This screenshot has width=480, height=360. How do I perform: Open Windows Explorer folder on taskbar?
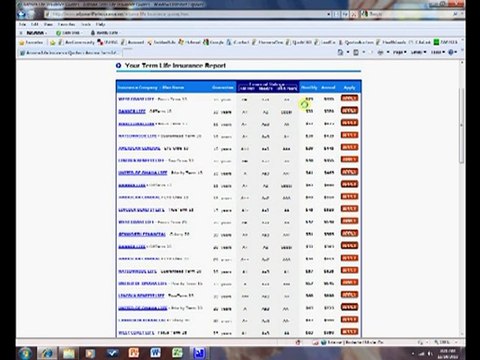point(69,353)
